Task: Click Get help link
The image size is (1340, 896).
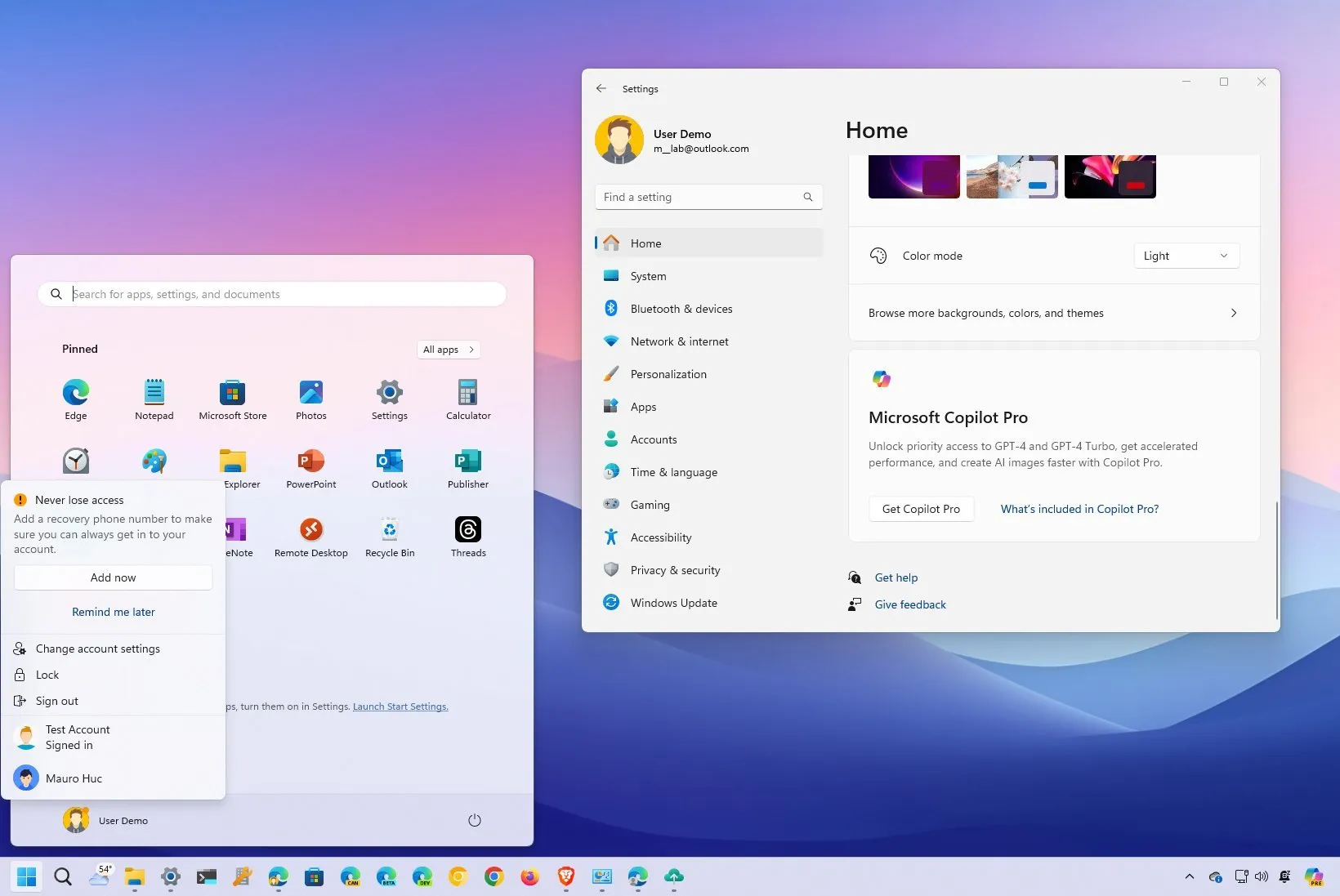Action: coord(896,577)
